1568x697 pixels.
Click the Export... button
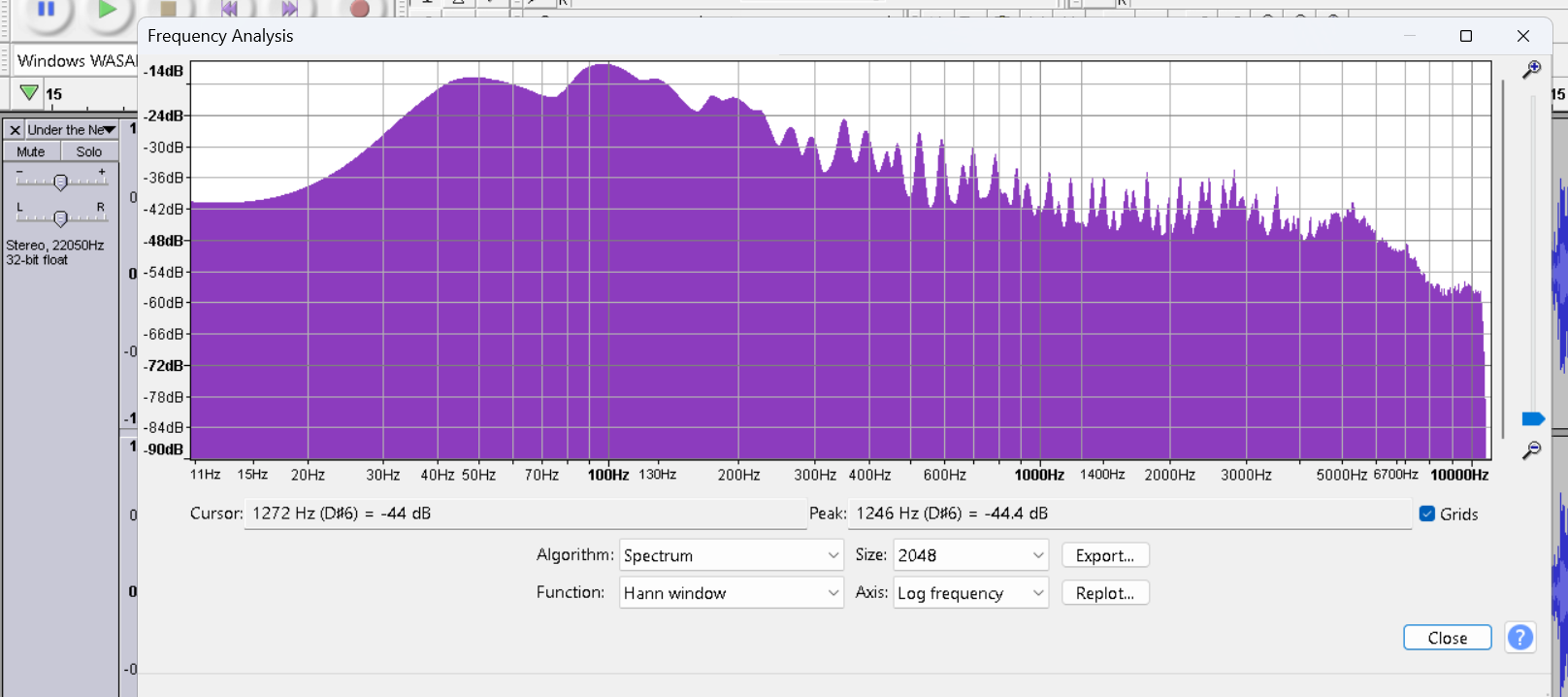tap(1104, 555)
